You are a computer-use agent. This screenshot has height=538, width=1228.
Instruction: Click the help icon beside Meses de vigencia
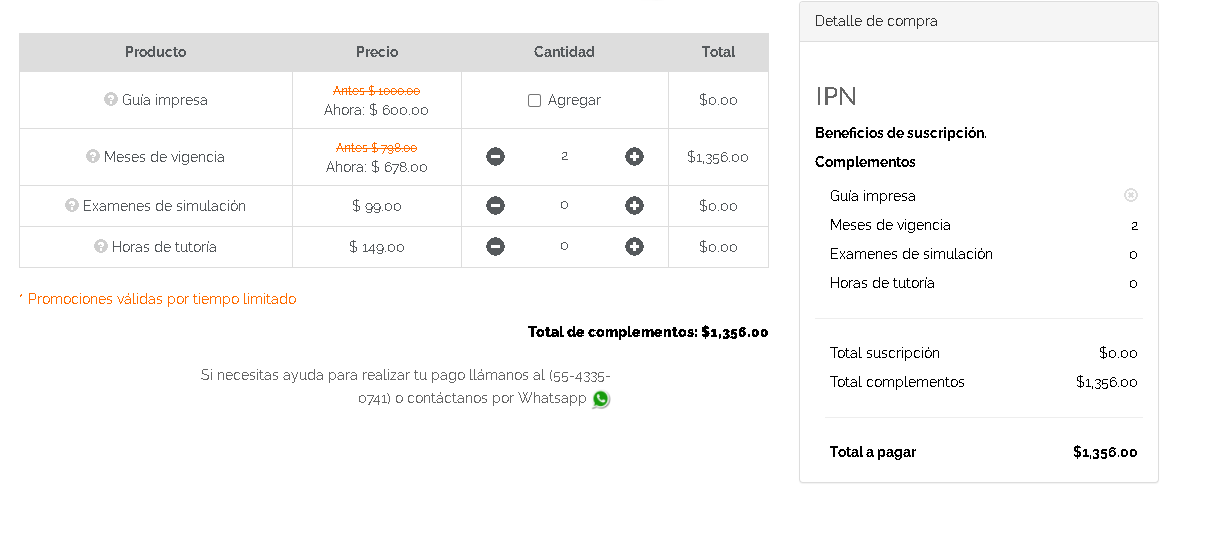[93, 156]
